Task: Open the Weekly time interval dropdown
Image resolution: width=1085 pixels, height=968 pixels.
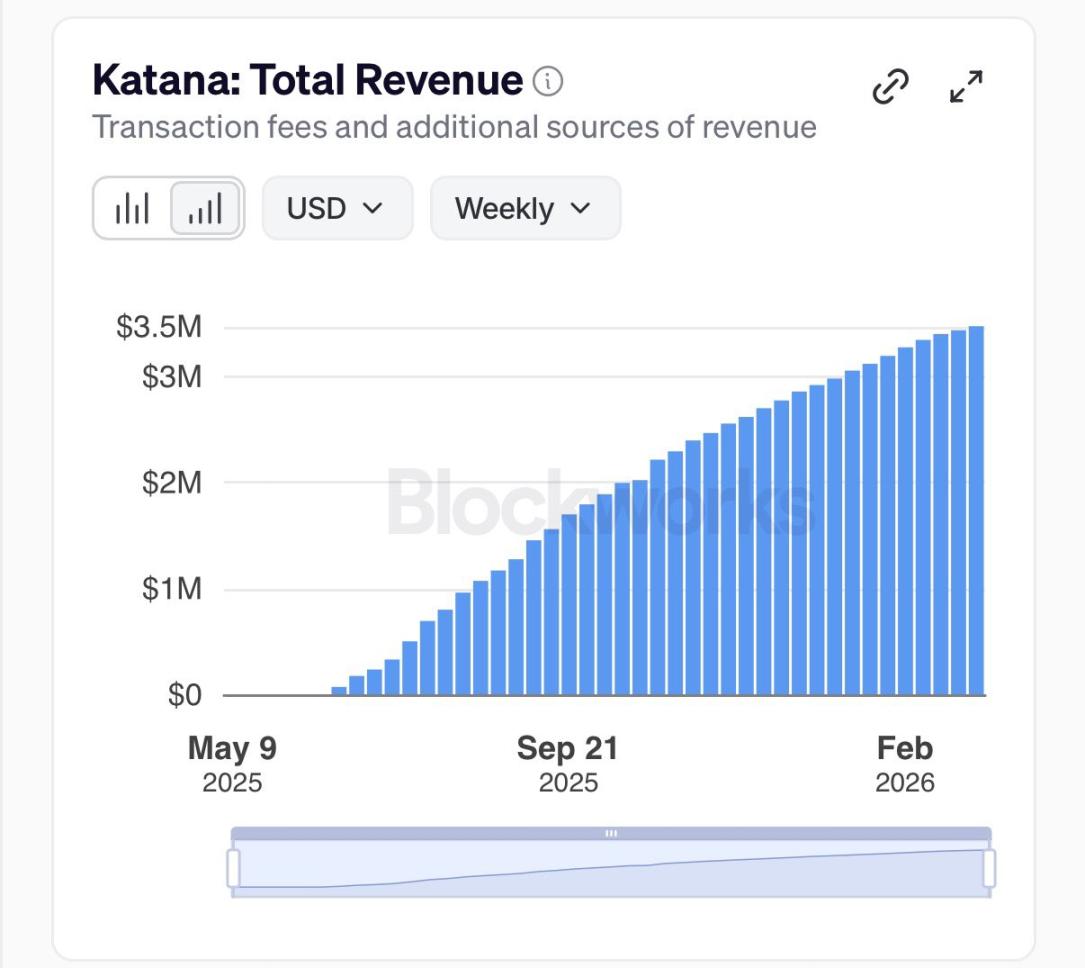Action: [x=524, y=208]
